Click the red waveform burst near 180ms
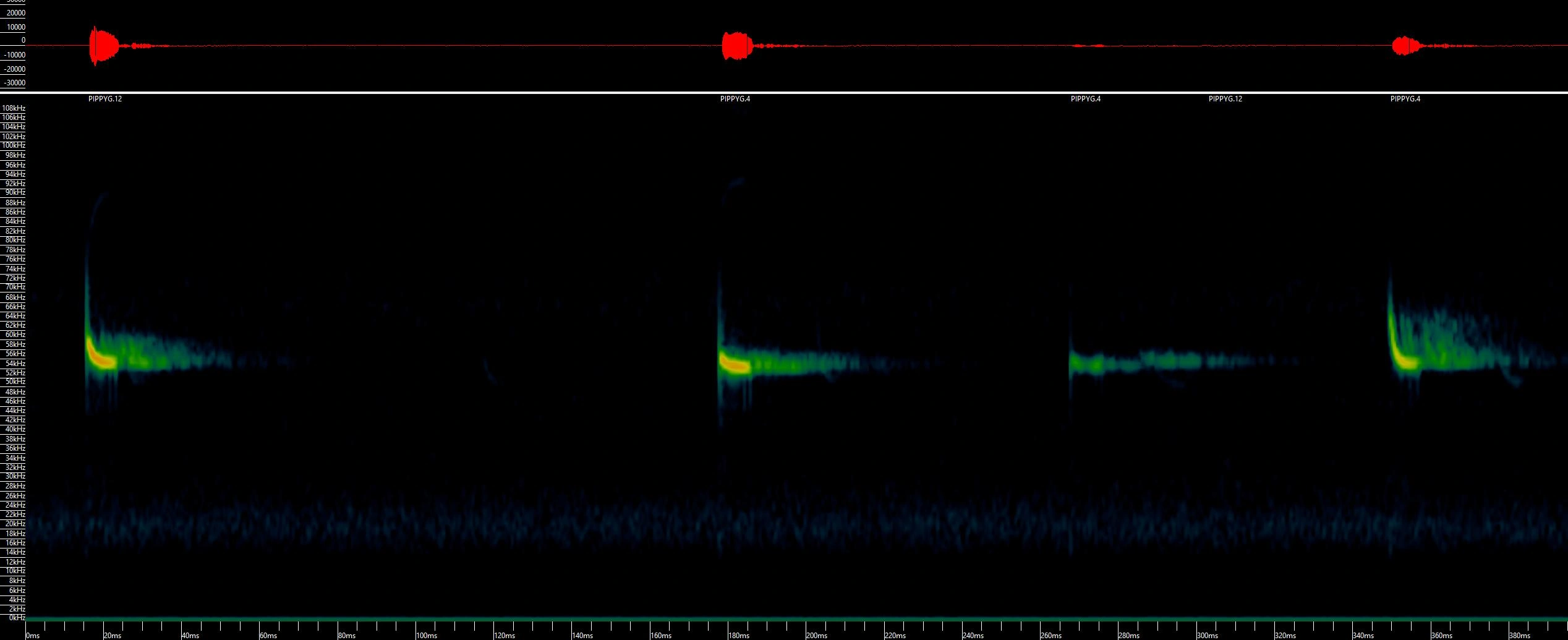The width and height of the screenshot is (1568, 640). (x=736, y=46)
